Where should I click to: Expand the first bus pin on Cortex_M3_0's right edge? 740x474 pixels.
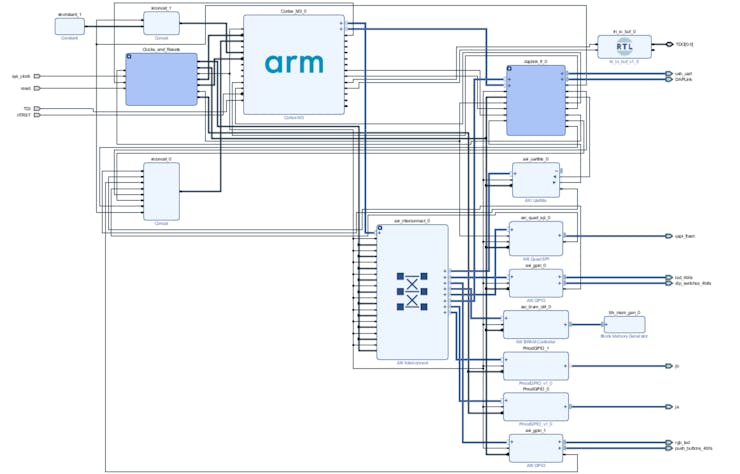click(341, 23)
